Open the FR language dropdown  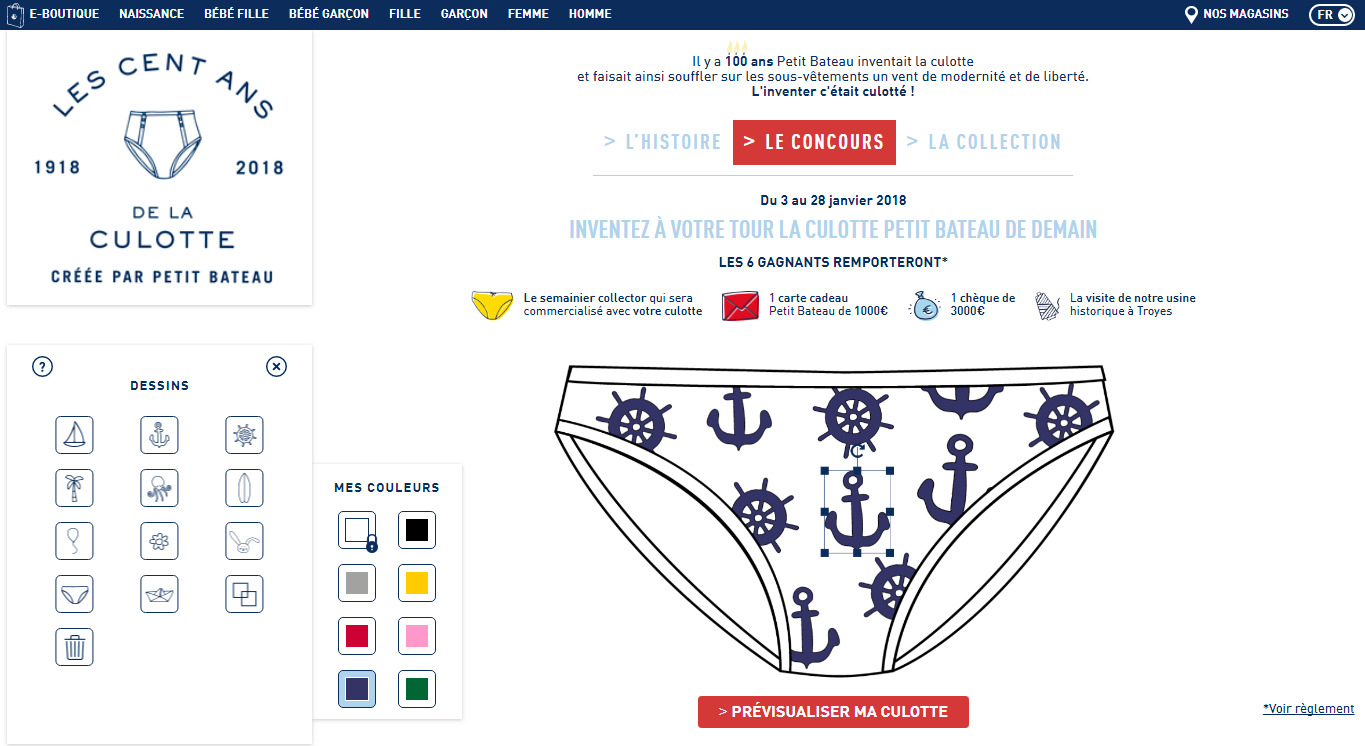point(1331,14)
